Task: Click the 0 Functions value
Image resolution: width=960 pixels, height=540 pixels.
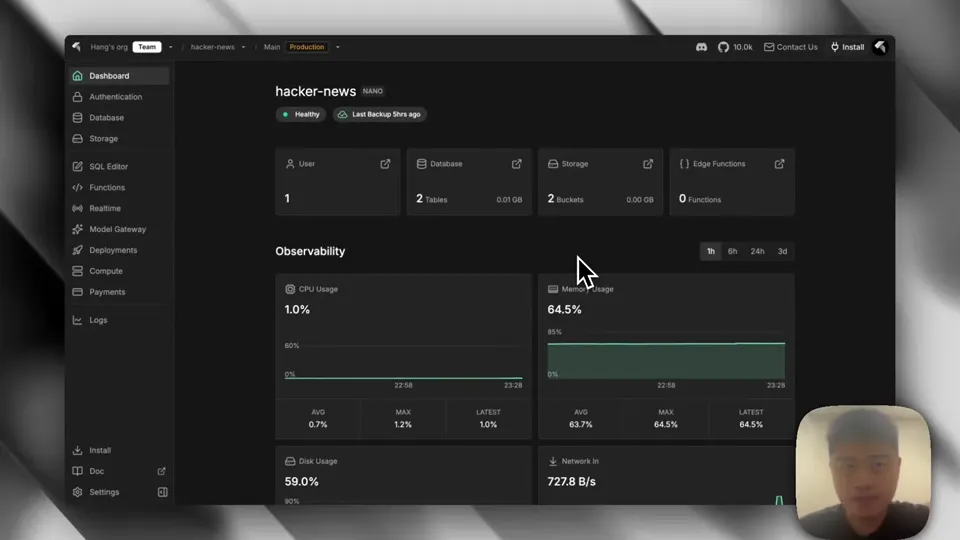Action: pos(700,199)
